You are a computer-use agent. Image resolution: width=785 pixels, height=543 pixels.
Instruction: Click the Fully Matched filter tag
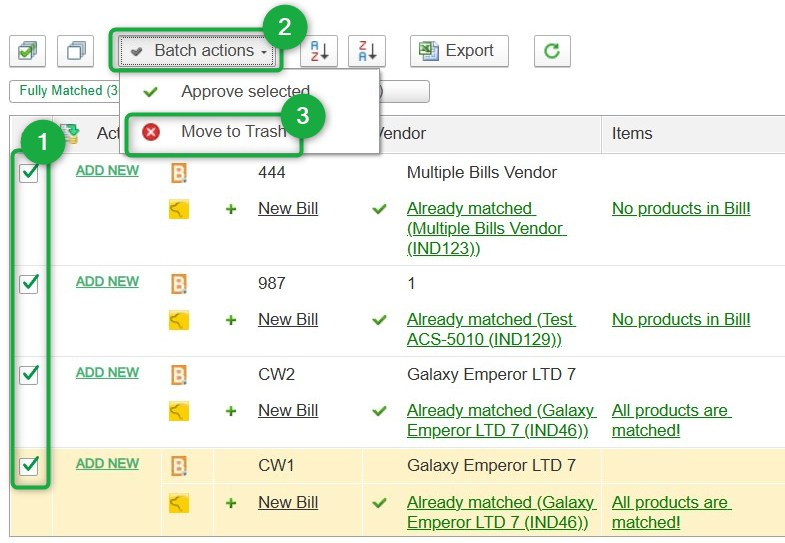62,91
